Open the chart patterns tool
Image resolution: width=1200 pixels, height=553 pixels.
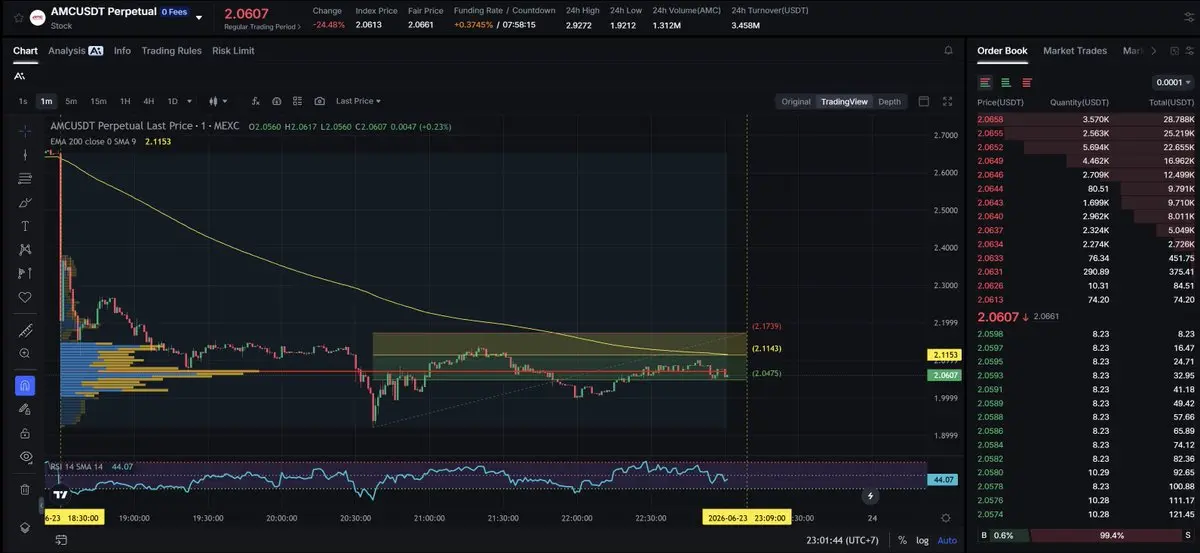(x=25, y=249)
